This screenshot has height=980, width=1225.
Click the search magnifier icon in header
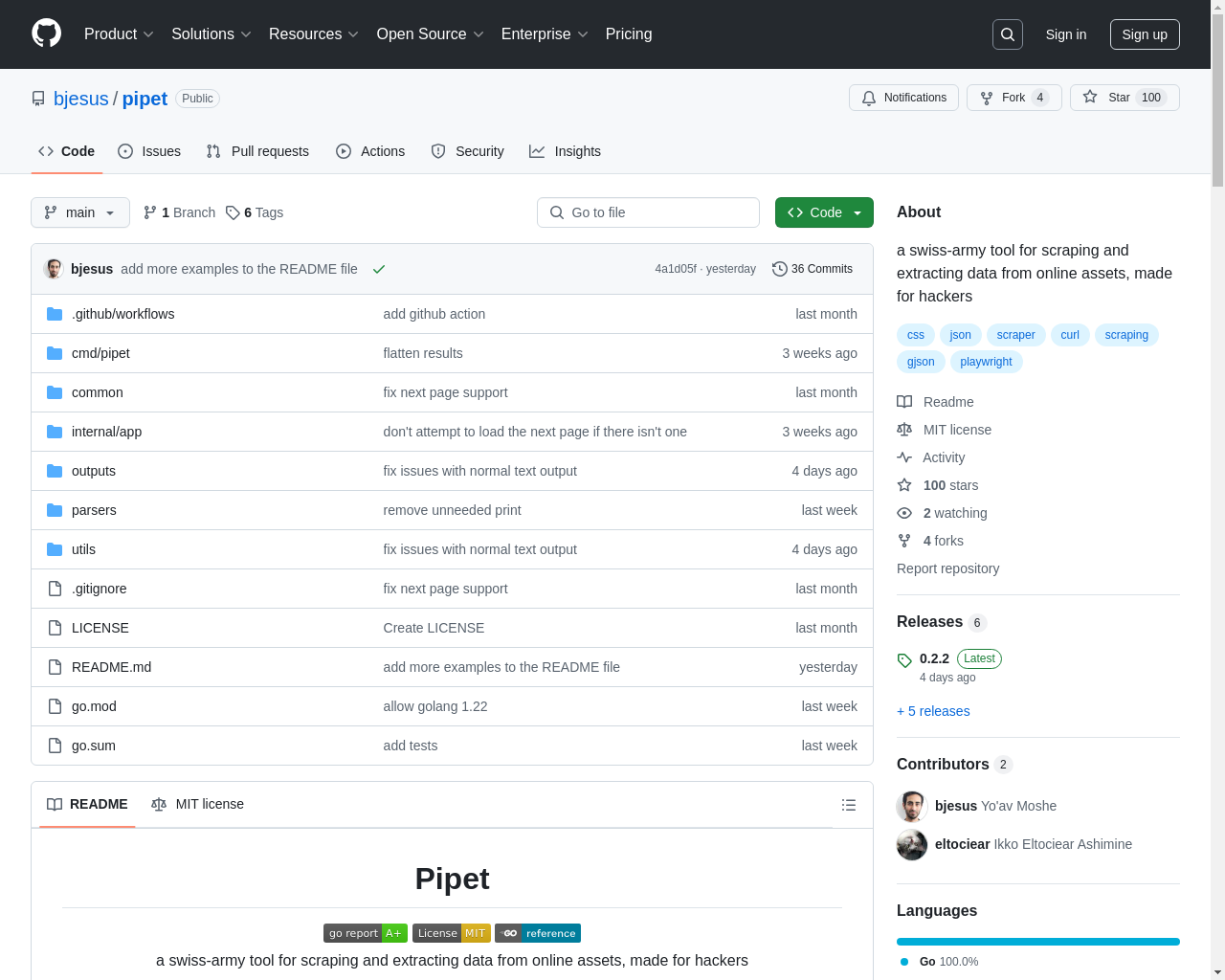[1008, 34]
